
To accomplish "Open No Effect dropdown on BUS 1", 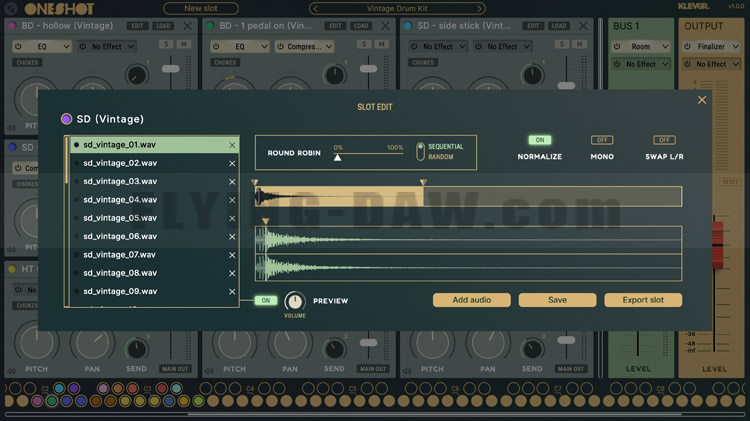I will [641, 64].
